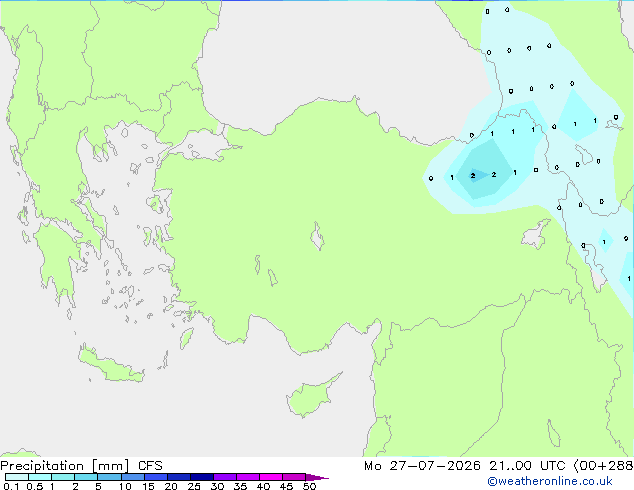The width and height of the screenshot is (634, 490).
Task: Select the 2–5 mm legend color swatch
Action: point(86,477)
